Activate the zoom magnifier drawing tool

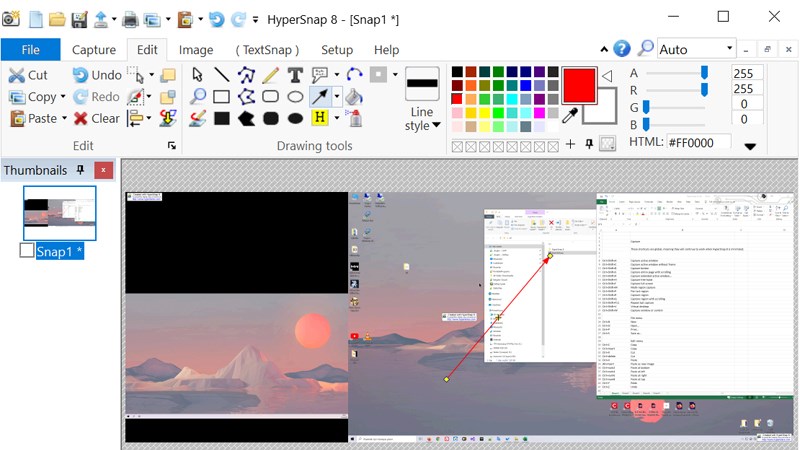pyautogui.click(x=197, y=96)
